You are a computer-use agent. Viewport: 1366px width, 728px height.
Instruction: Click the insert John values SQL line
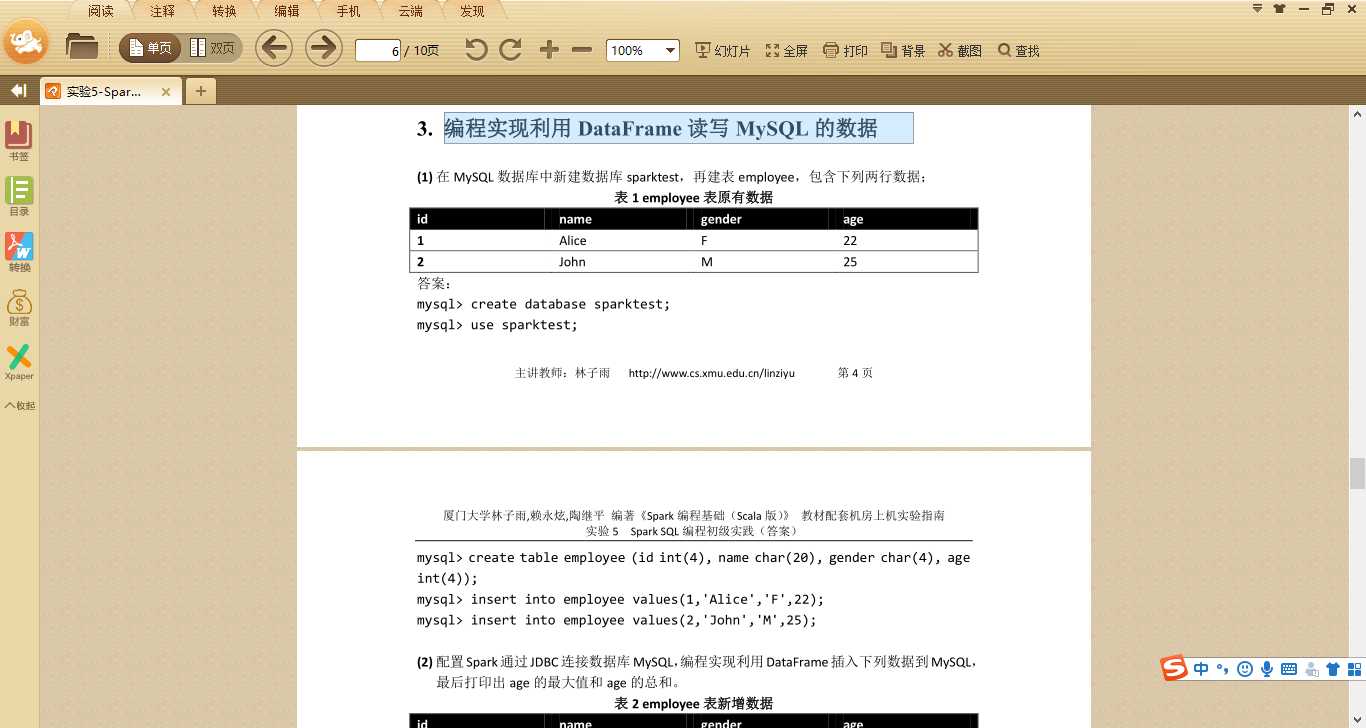pyautogui.click(x=616, y=620)
